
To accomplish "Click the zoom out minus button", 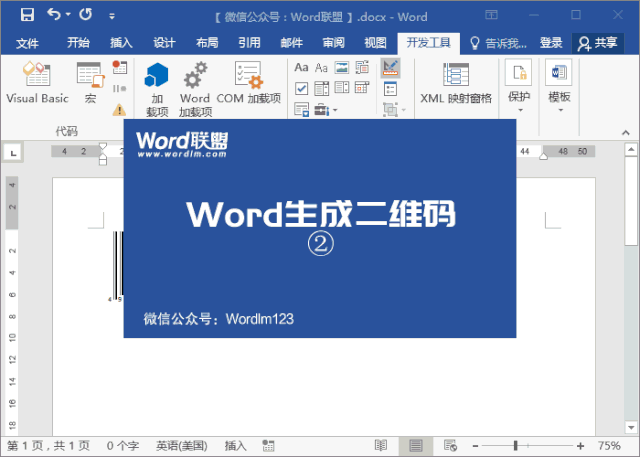I will click(x=475, y=446).
